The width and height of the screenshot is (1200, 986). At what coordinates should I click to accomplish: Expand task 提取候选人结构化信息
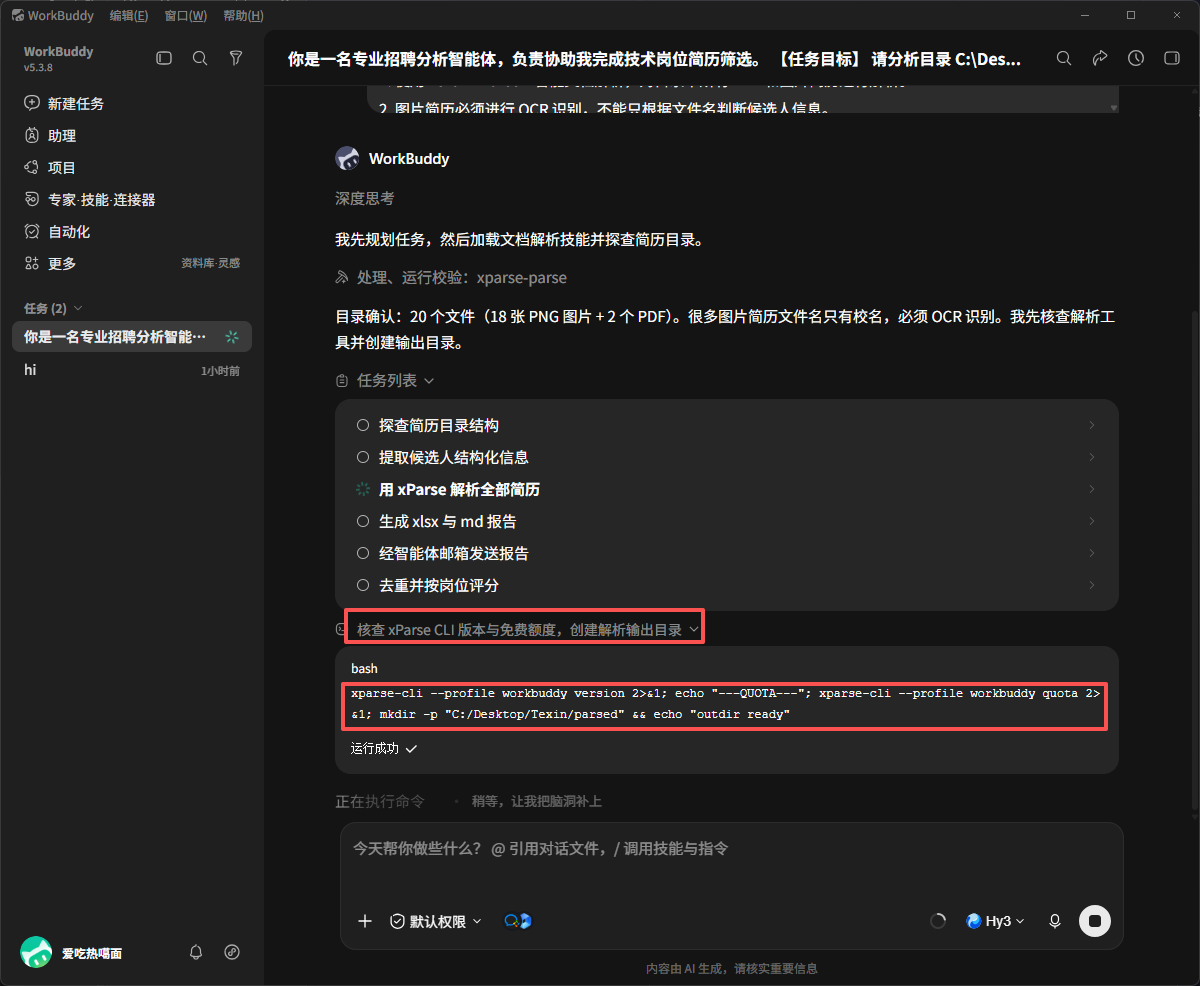tap(727, 457)
